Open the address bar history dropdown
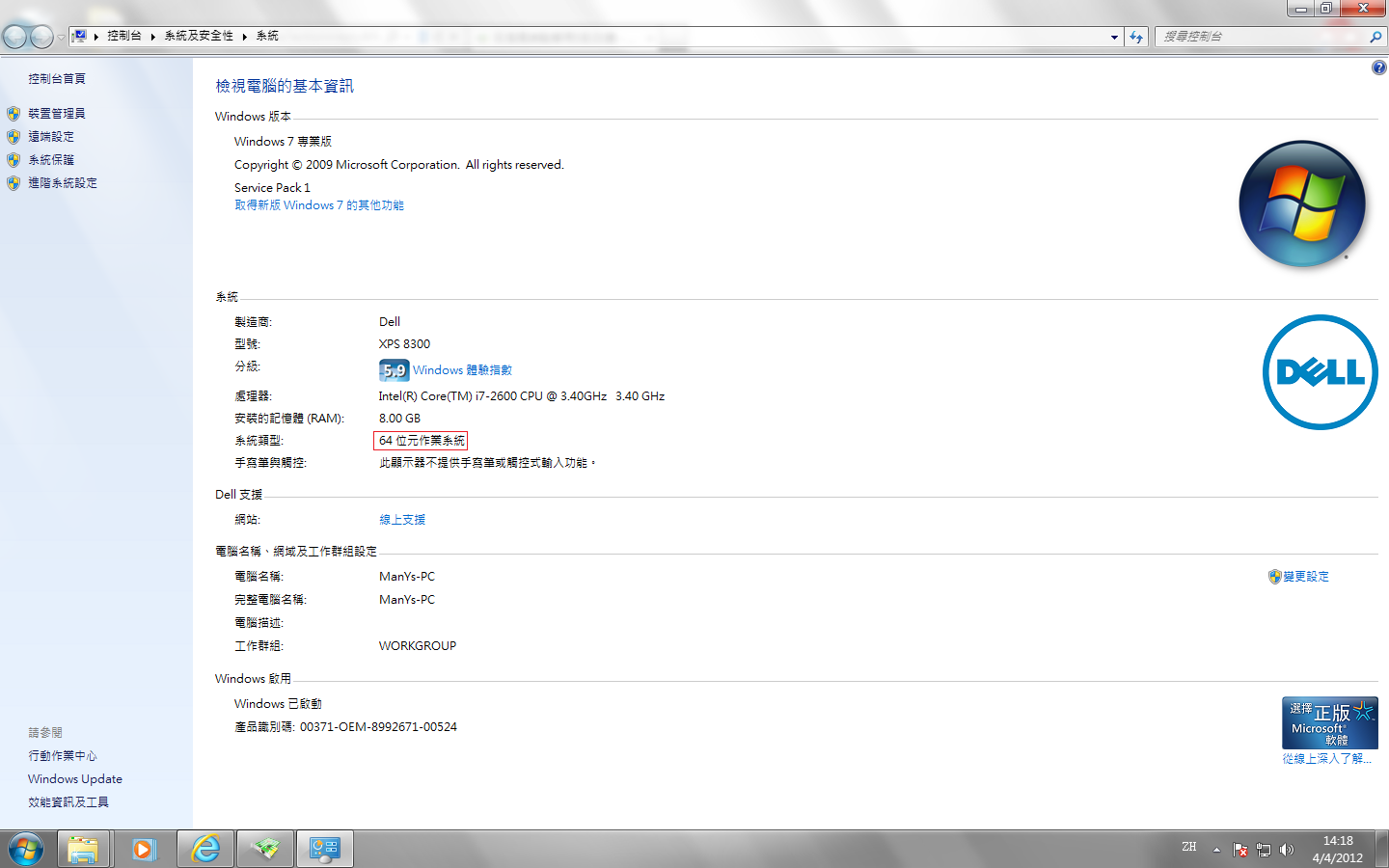The image size is (1389, 868). click(1114, 37)
